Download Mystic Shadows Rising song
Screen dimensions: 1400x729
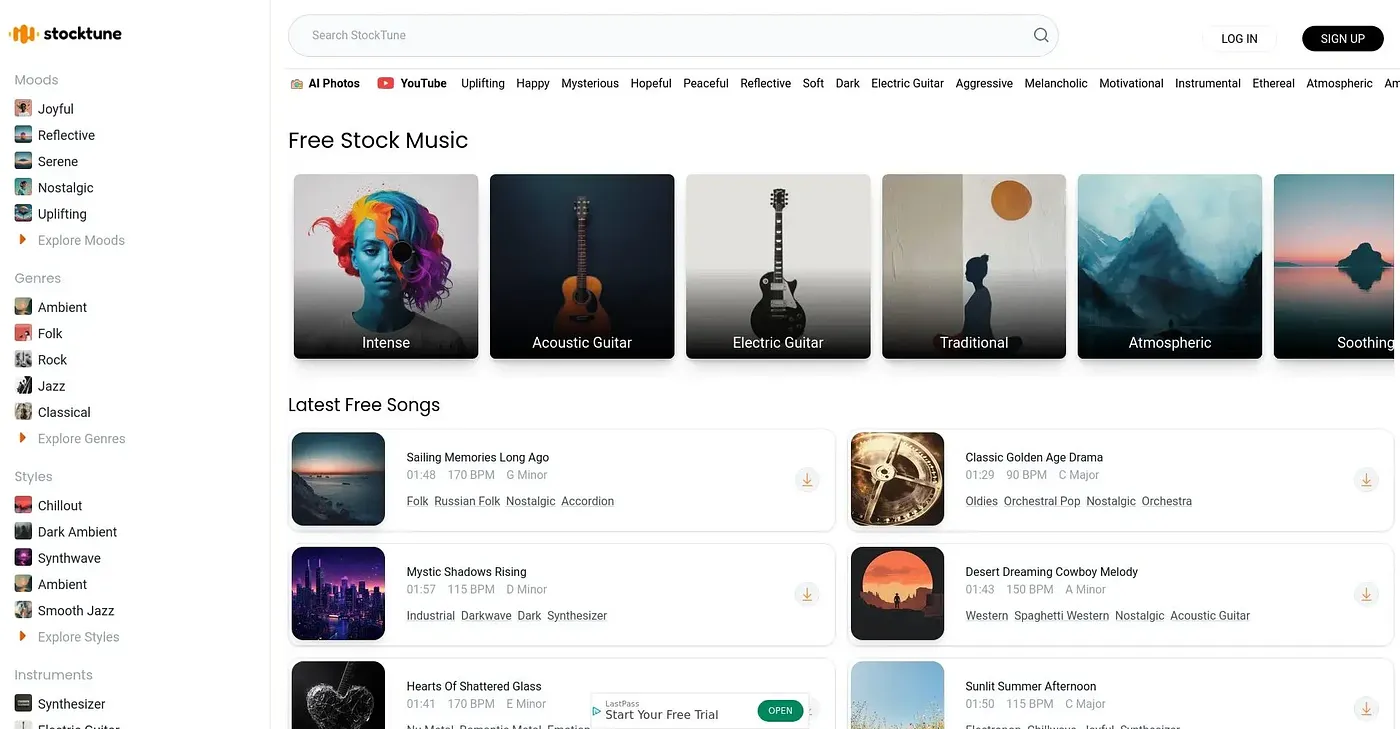coord(807,595)
